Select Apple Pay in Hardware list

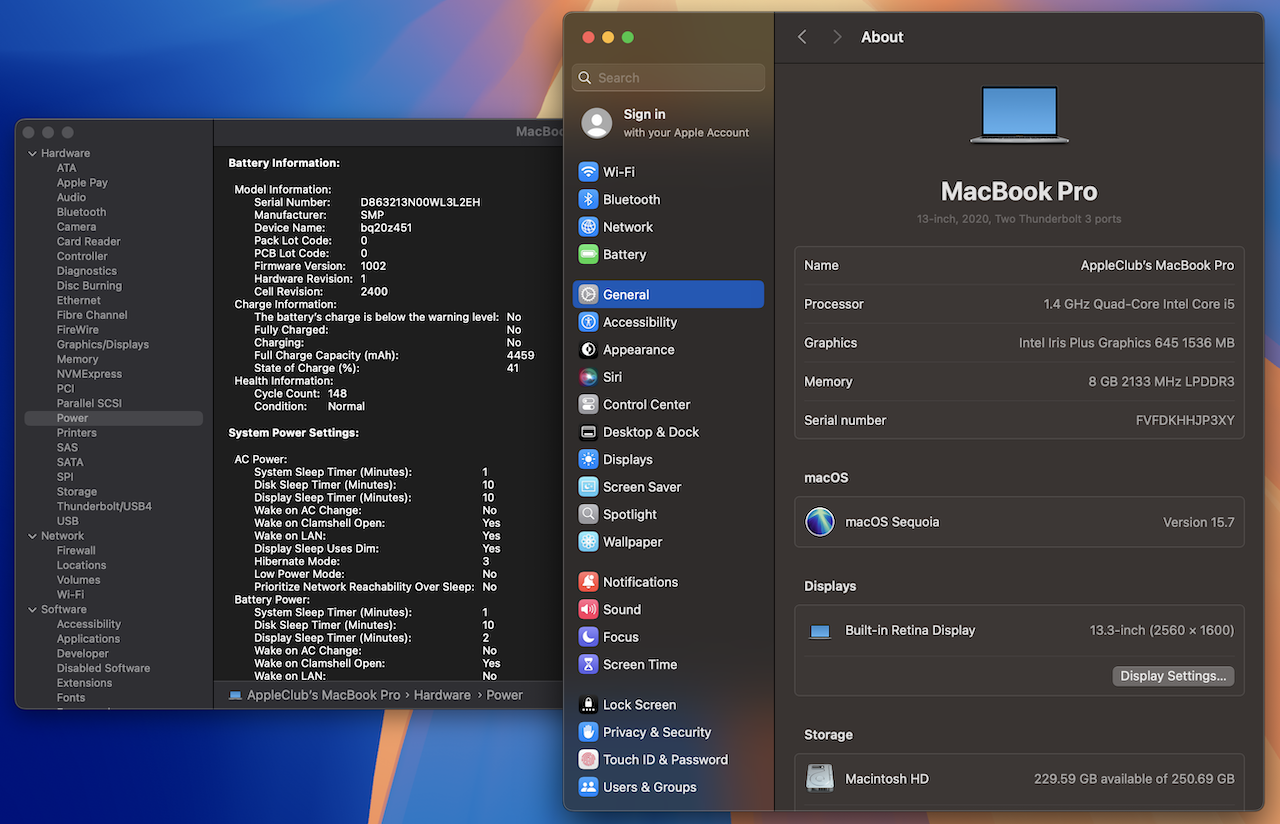[x=82, y=183]
